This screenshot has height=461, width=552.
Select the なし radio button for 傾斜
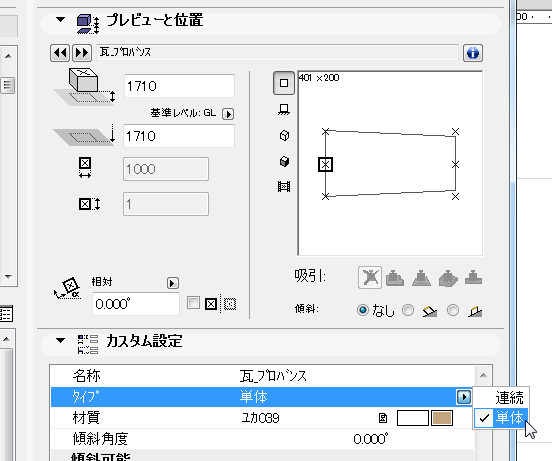pos(363,310)
